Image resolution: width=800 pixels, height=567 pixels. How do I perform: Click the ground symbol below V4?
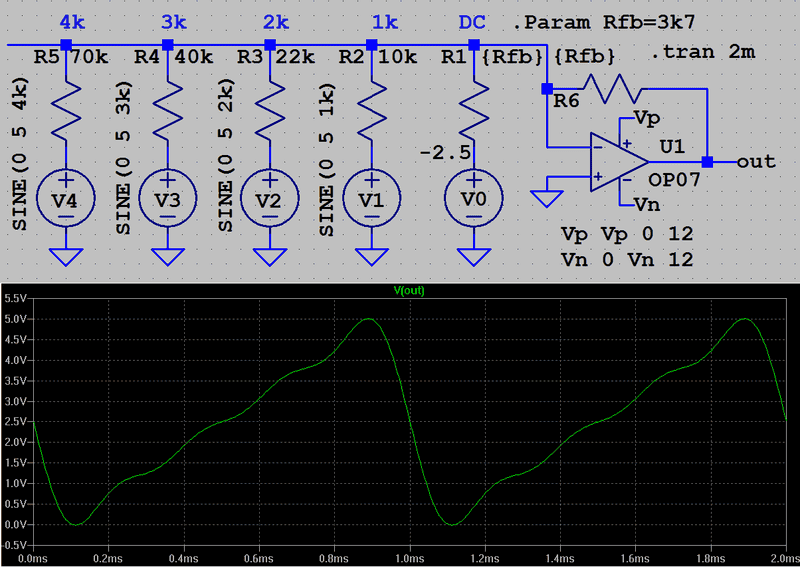pyautogui.click(x=66, y=257)
